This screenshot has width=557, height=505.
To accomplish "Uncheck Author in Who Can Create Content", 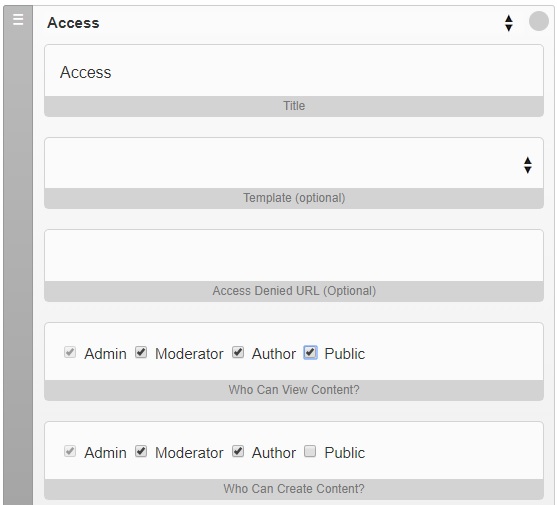I will click(238, 452).
